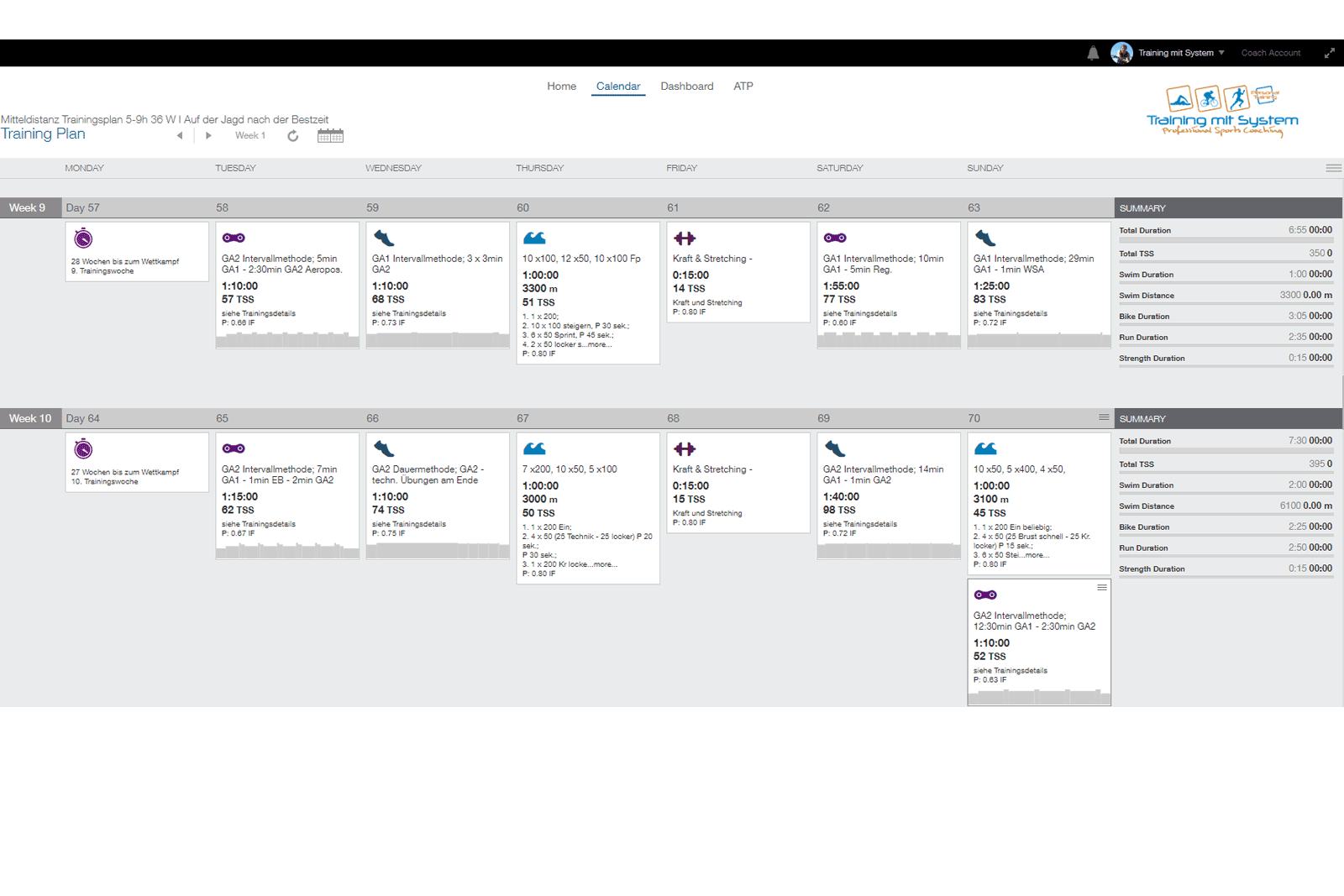Image resolution: width=1344 pixels, height=896 pixels.
Task: Click the swim icon on Day 60
Action: click(x=534, y=238)
